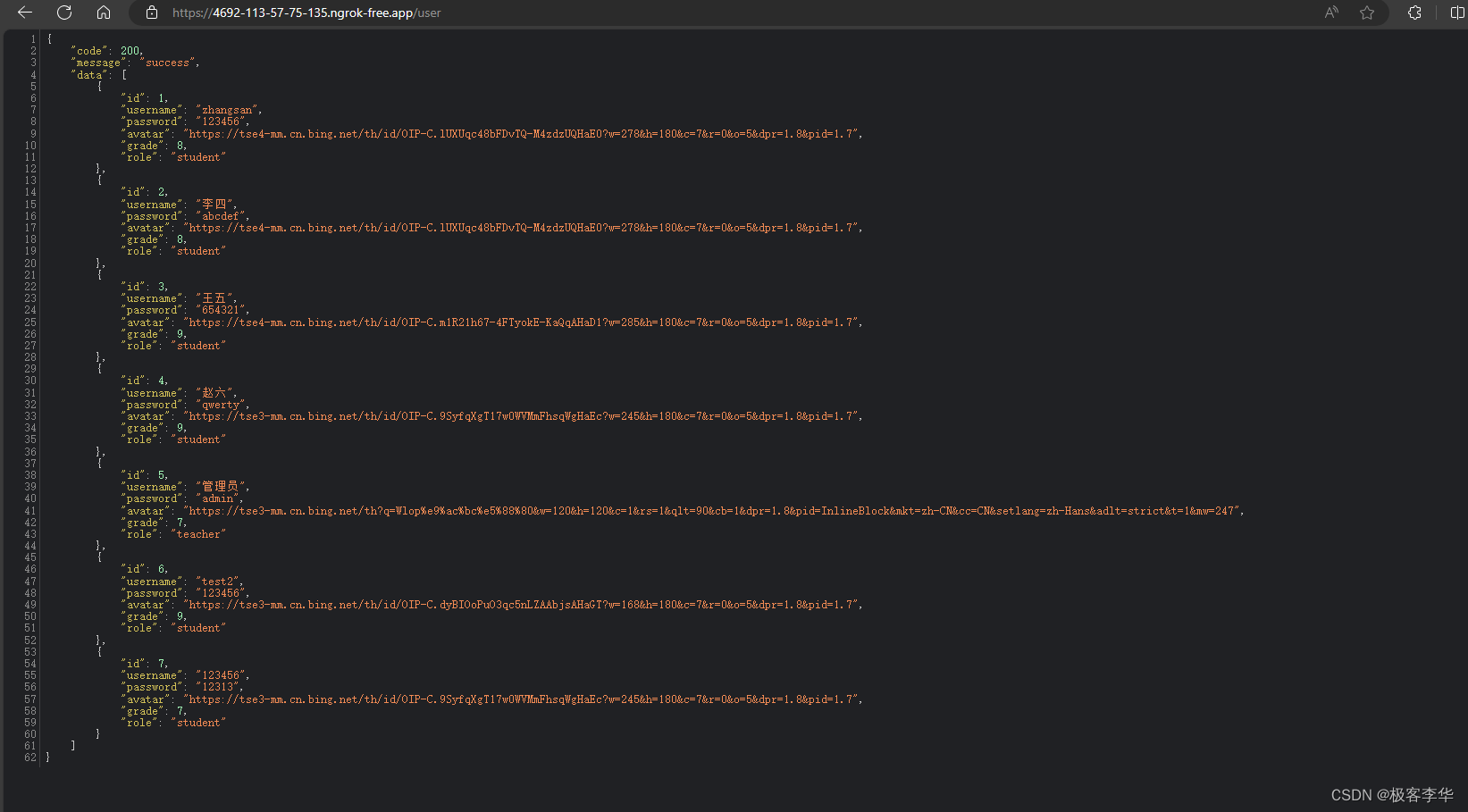Click the avatar URL on line 33
The width and height of the screenshot is (1468, 812).
[x=521, y=416]
